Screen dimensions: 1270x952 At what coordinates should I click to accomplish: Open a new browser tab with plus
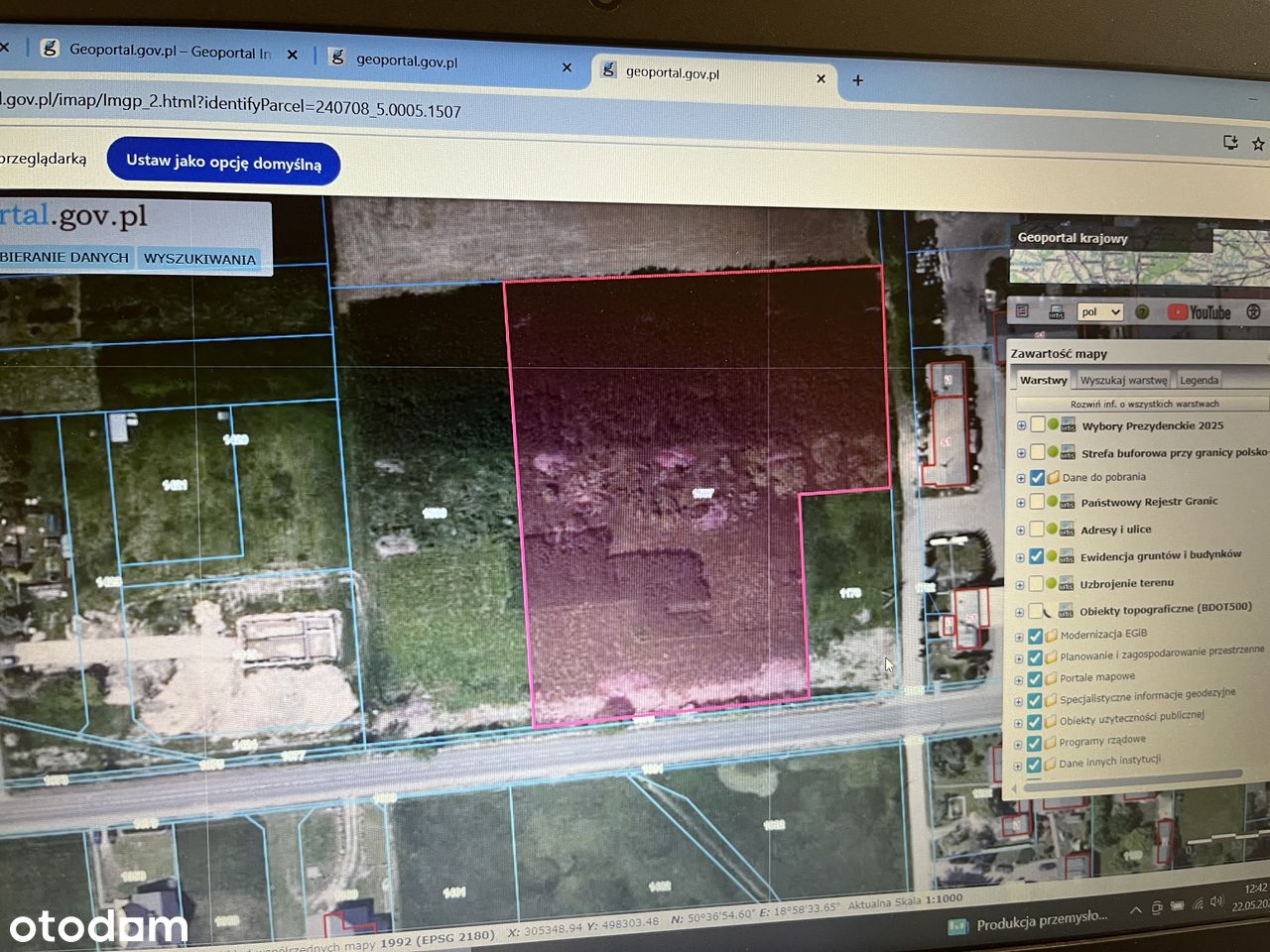click(x=858, y=80)
